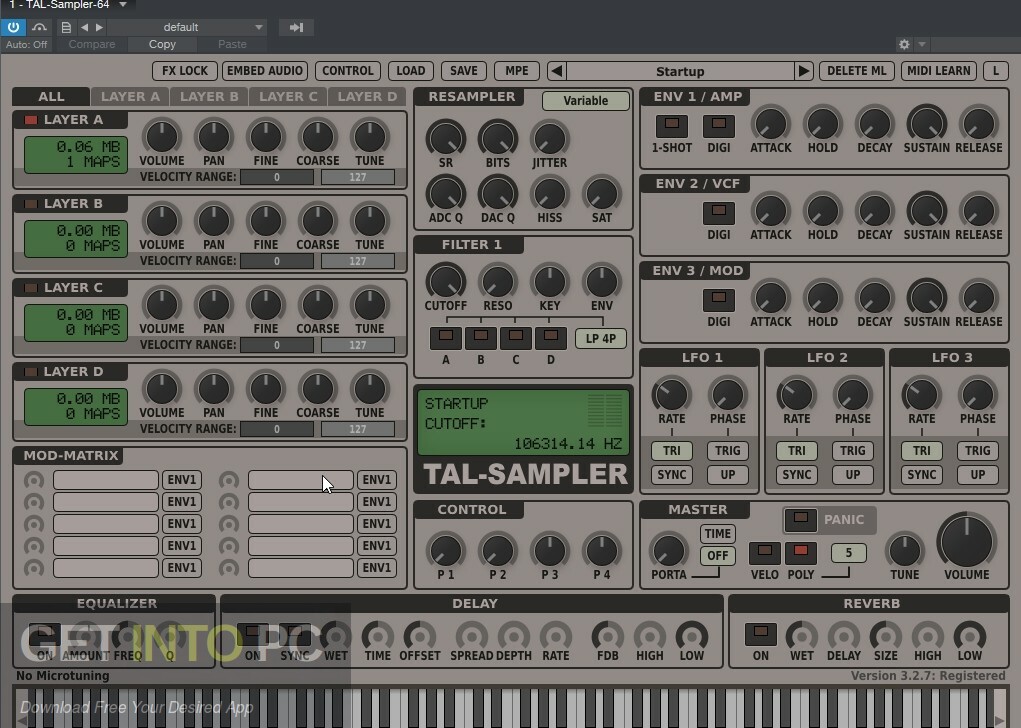Click Layer A VOLUME knob
This screenshot has width=1021, height=728.
click(161, 136)
